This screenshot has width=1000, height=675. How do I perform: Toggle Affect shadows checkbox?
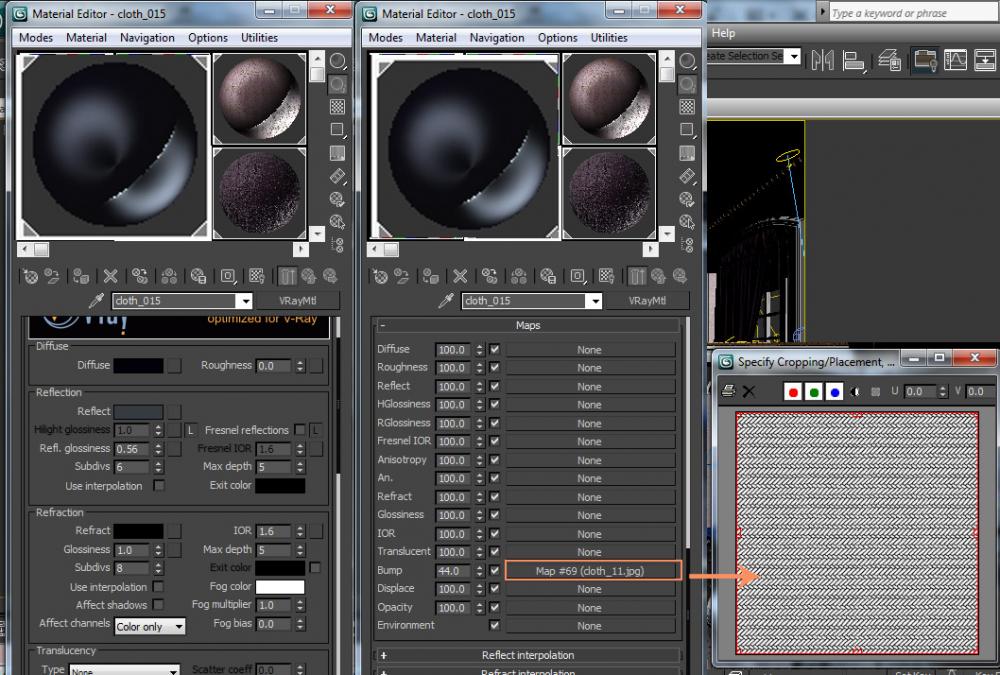click(158, 605)
